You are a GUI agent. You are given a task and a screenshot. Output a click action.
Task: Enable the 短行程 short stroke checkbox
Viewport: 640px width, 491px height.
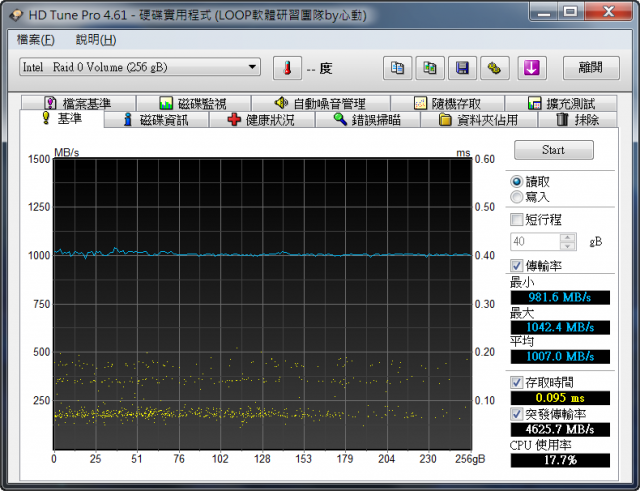coord(517,220)
